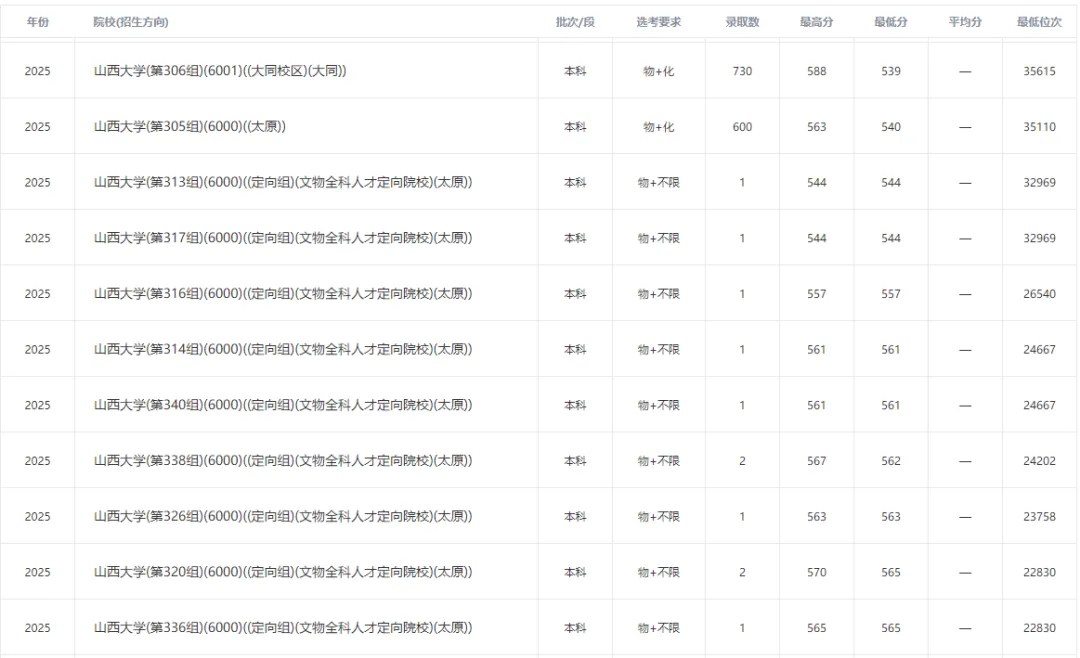
Task: Click lowest rank 32969 in 第313组 row
Action: click(1039, 183)
